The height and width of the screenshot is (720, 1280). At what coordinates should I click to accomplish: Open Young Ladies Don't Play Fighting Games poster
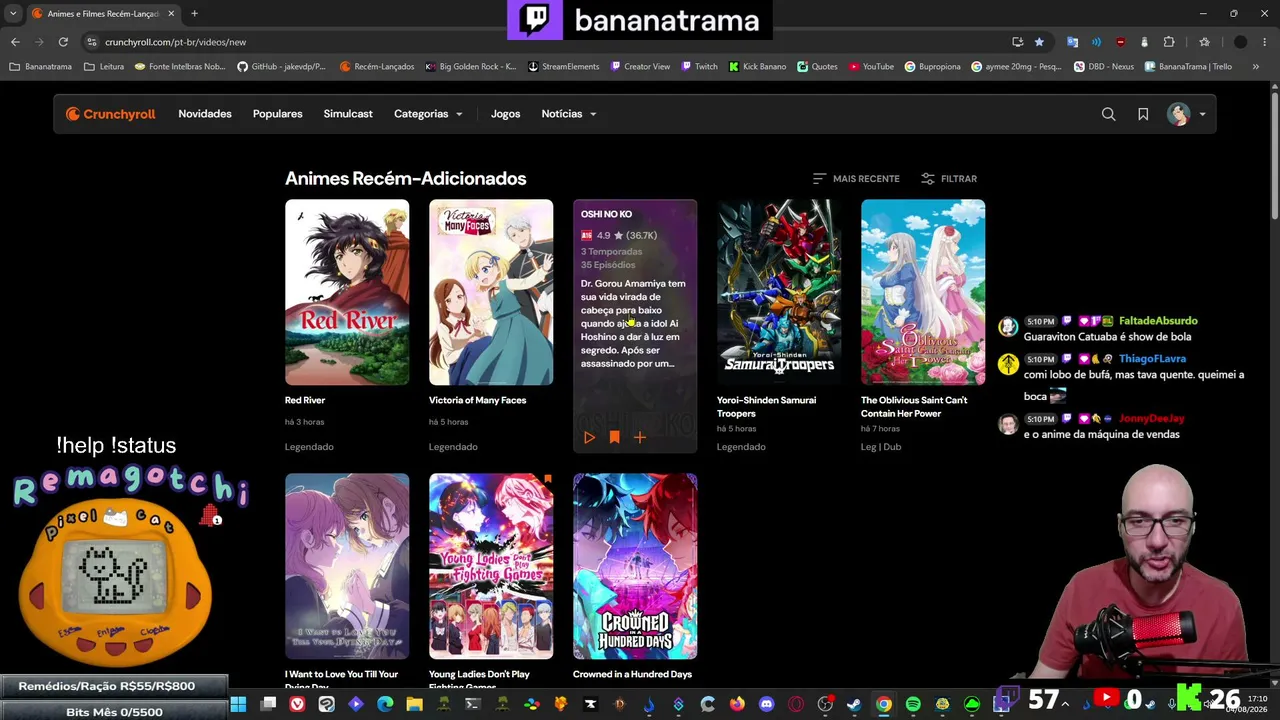(491, 566)
